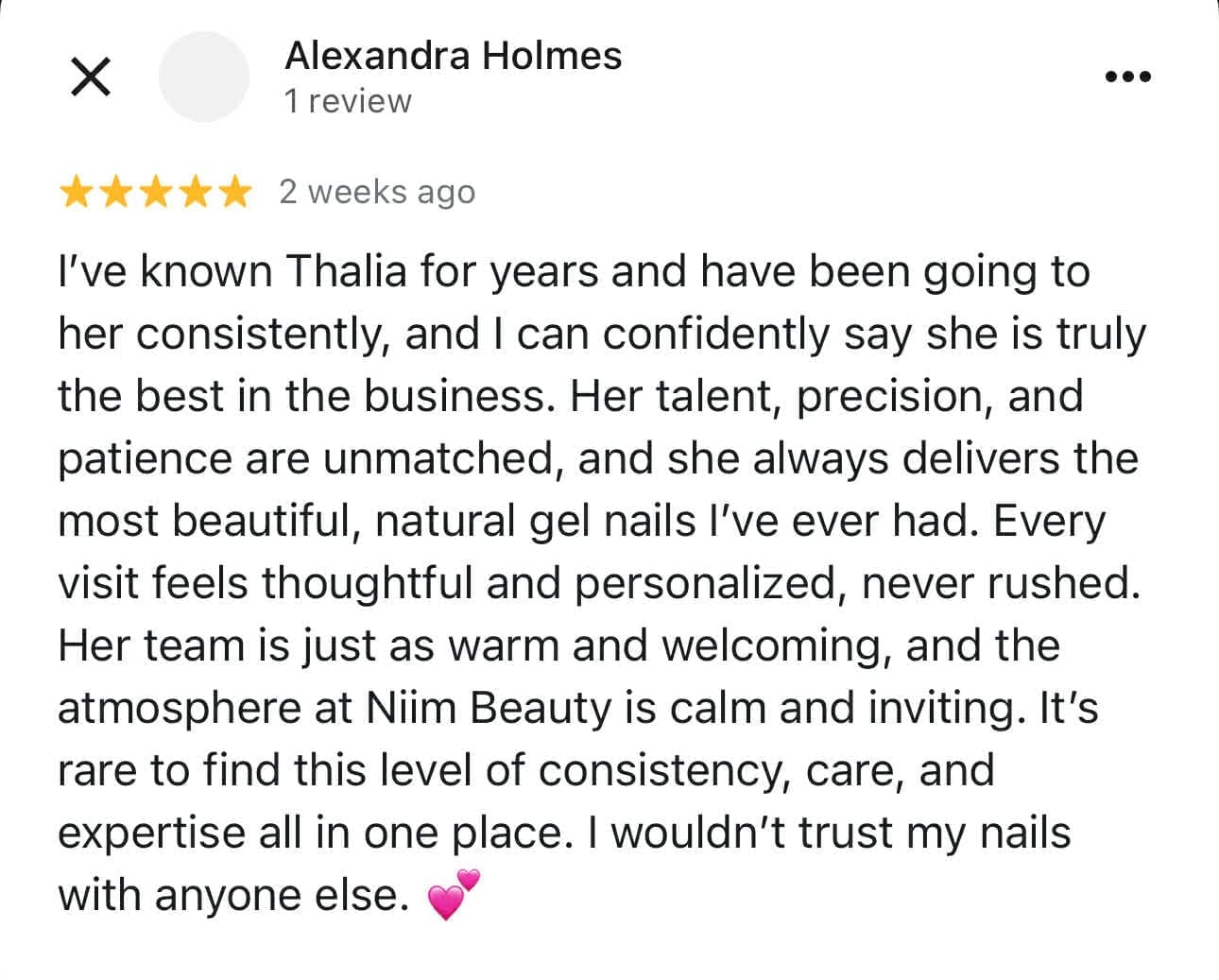Close the review with the X icon
The height and width of the screenshot is (980, 1219).
pos(91,77)
